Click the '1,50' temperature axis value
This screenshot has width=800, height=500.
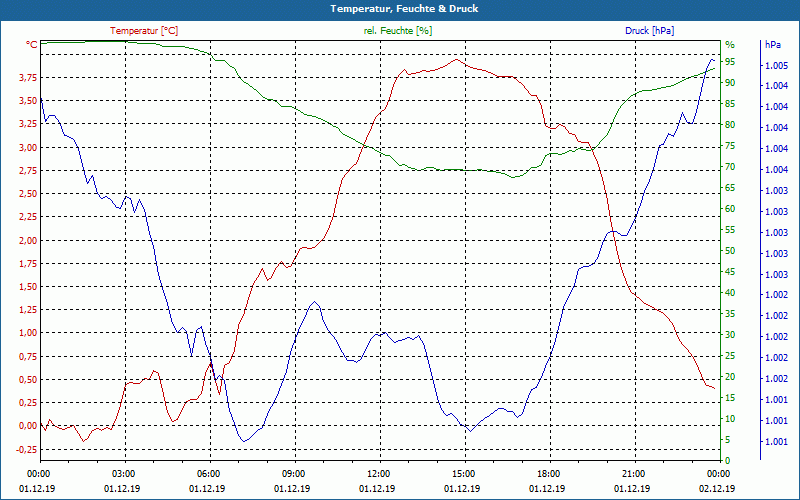(x=28, y=287)
